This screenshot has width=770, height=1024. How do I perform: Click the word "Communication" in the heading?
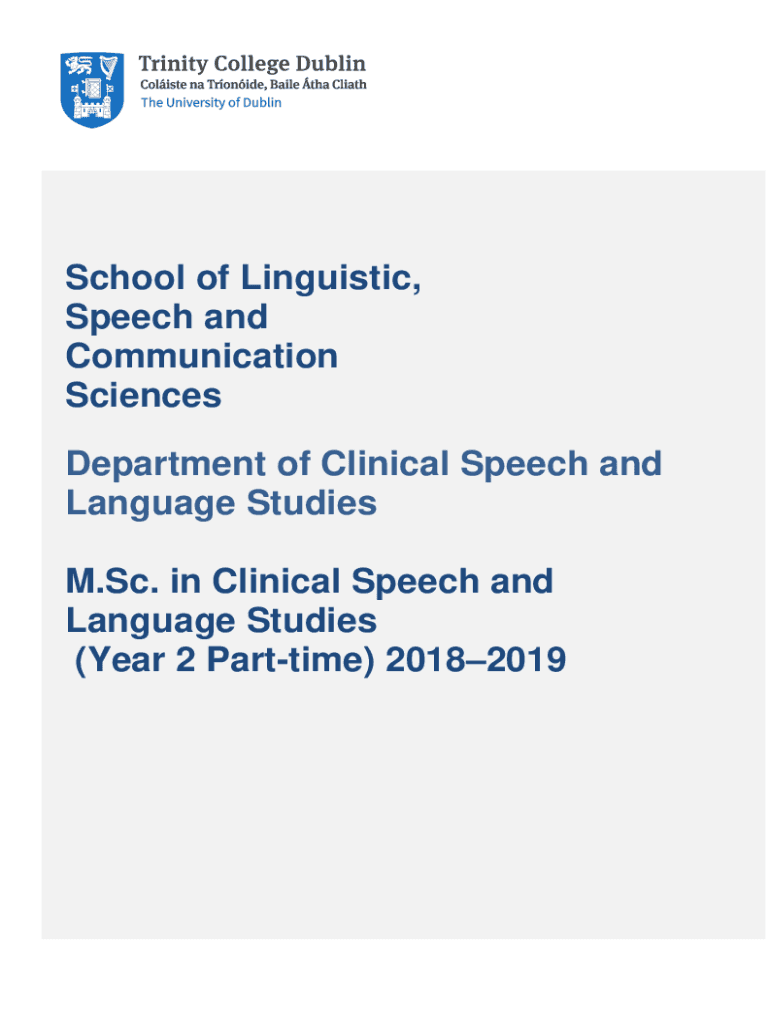(201, 356)
